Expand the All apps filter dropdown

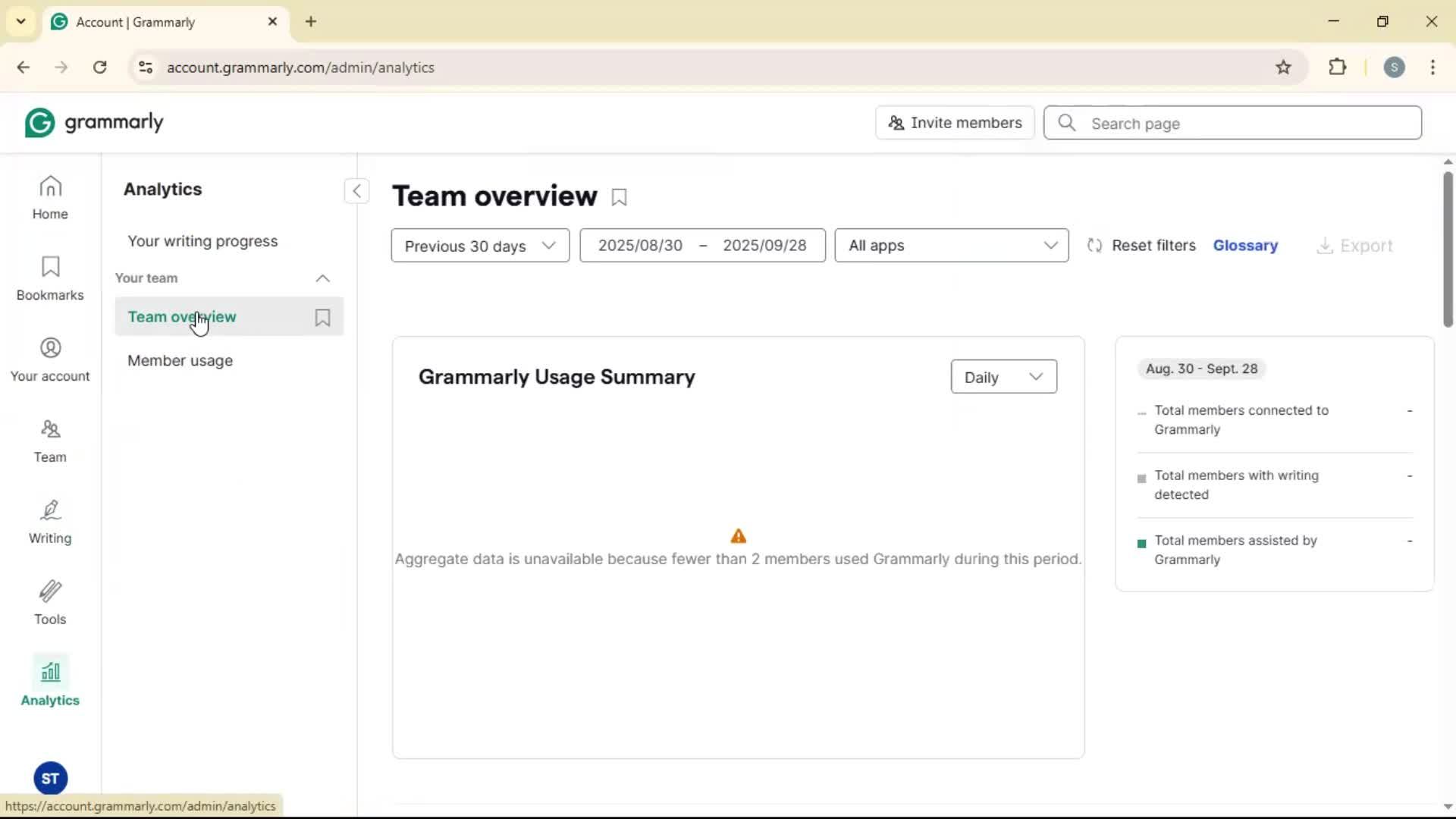[x=951, y=246]
